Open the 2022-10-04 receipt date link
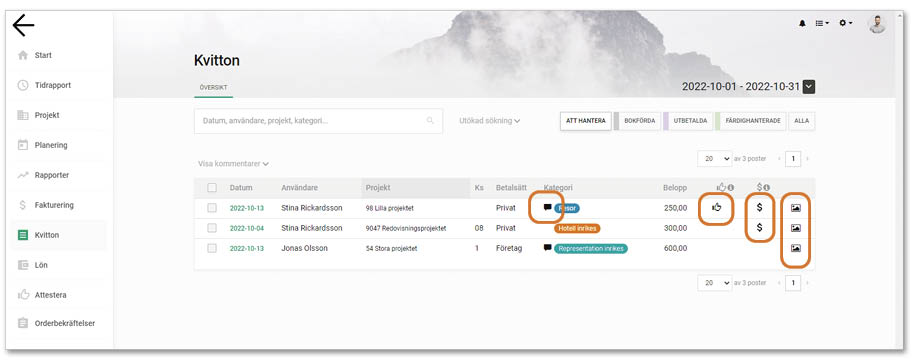The width and height of the screenshot is (912, 363). (247, 228)
